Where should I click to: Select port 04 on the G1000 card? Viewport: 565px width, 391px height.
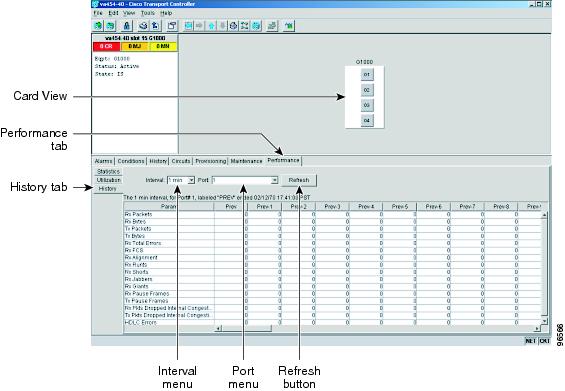(367, 120)
